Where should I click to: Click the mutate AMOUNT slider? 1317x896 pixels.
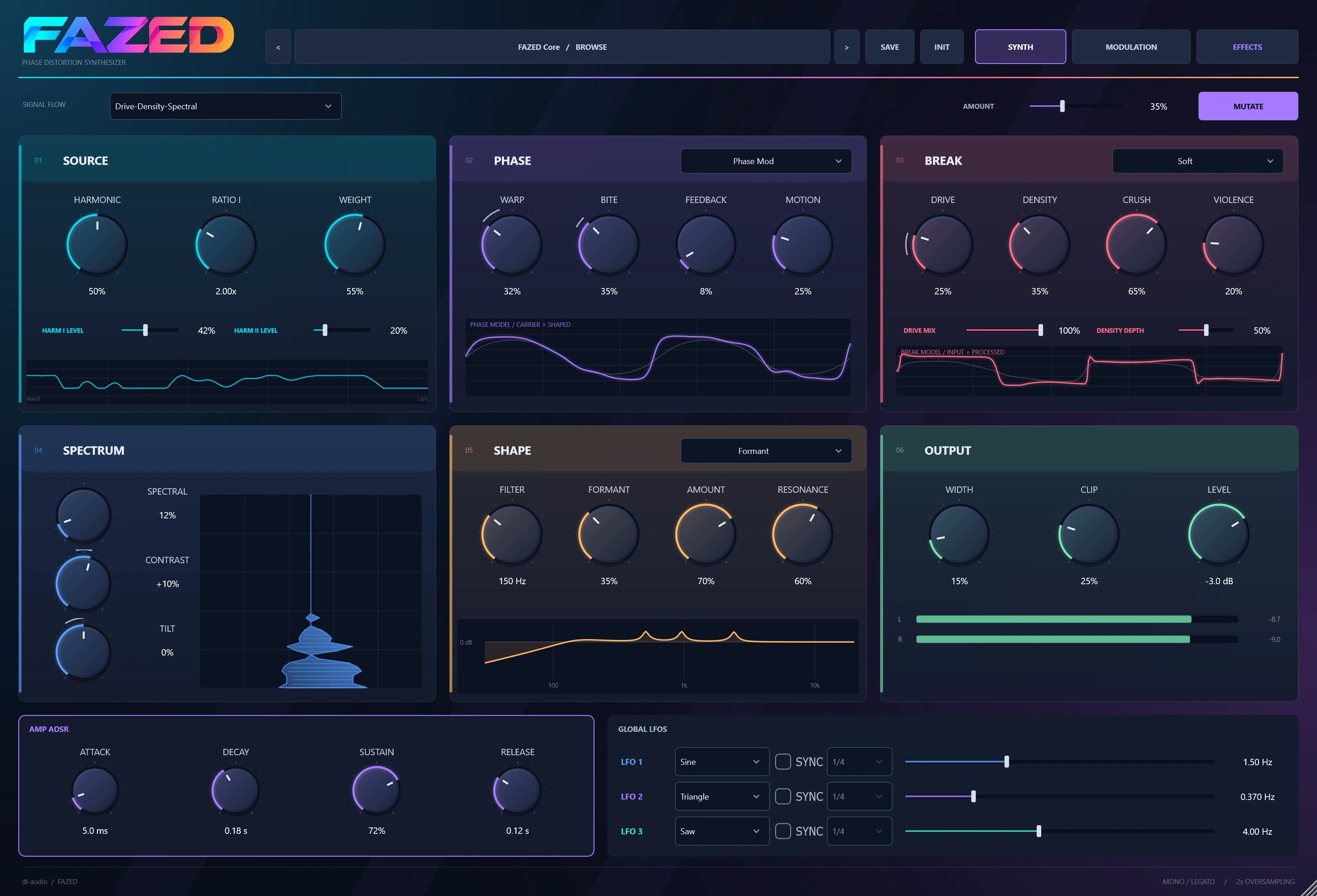coord(1076,106)
